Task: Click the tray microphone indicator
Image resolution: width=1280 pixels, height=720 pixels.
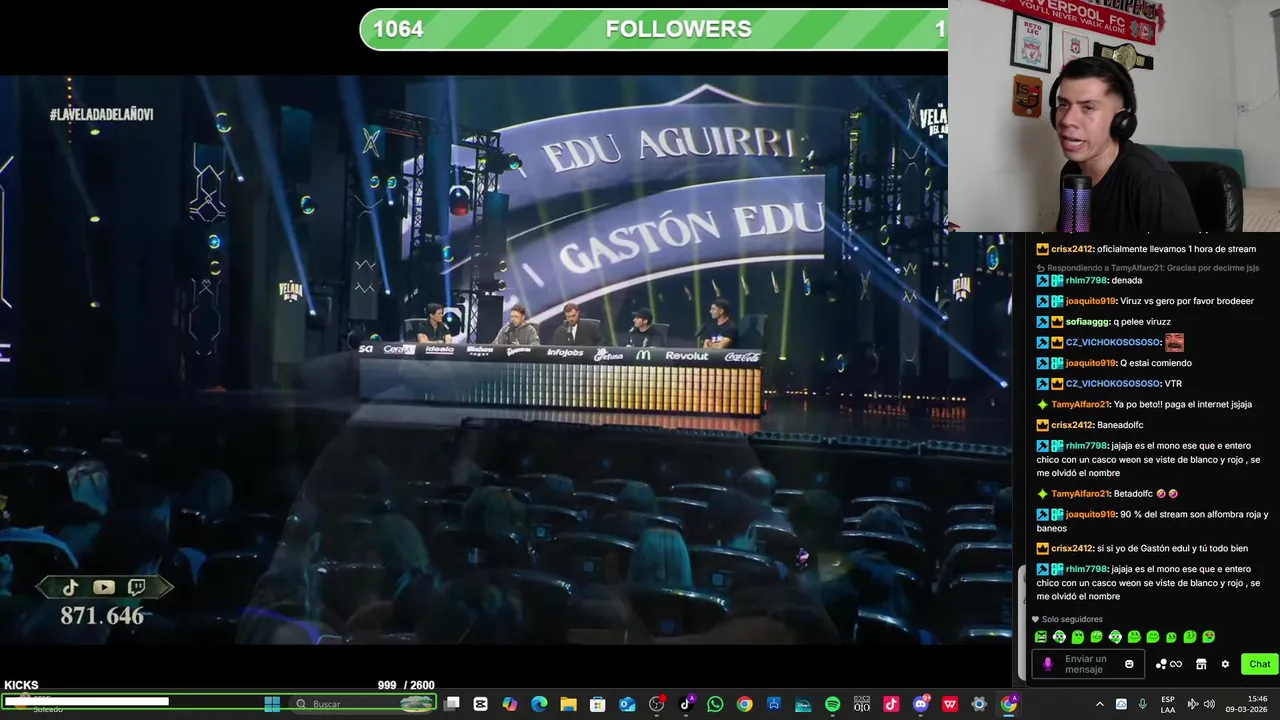Action: click(x=1142, y=704)
